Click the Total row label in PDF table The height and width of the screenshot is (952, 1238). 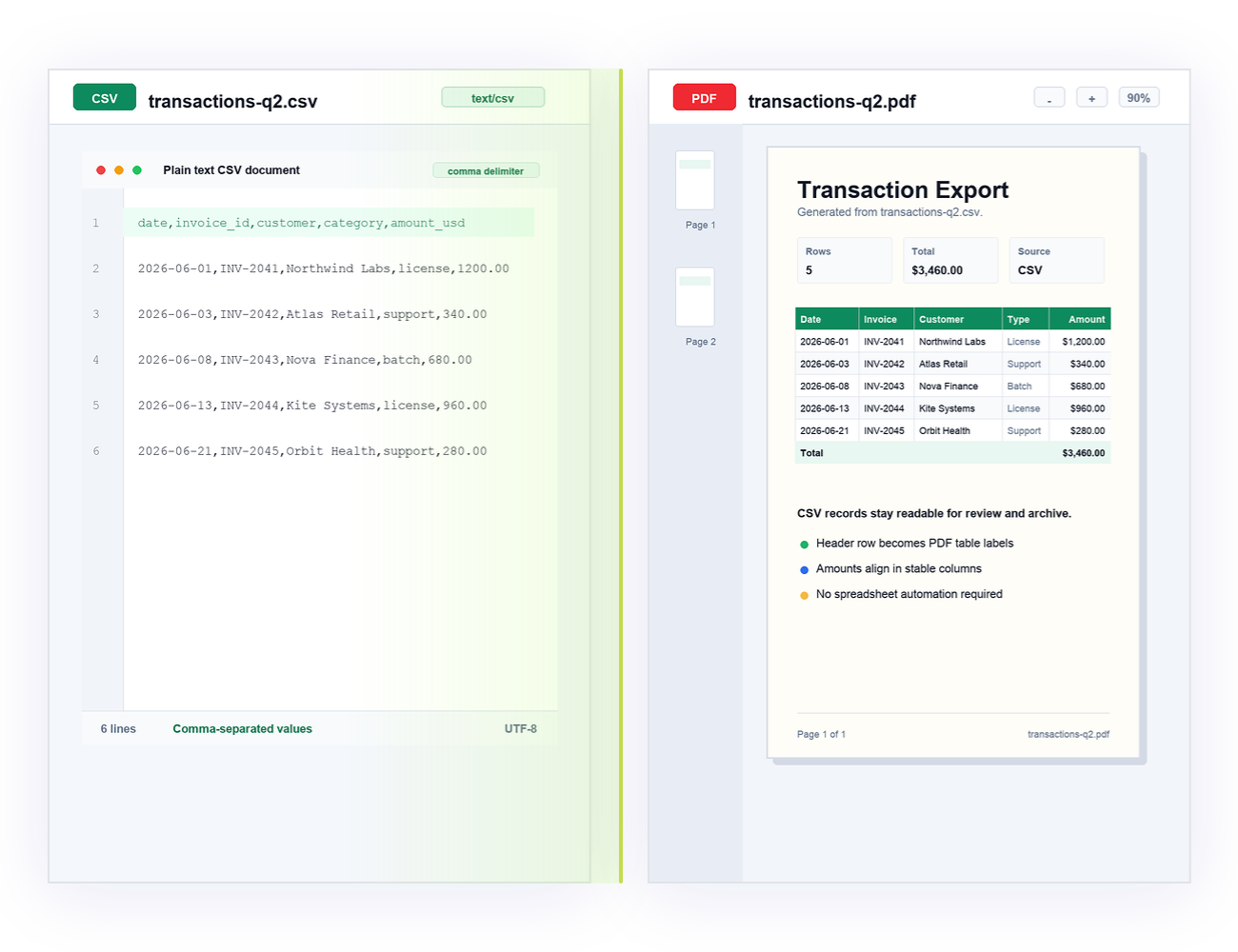[x=812, y=453]
